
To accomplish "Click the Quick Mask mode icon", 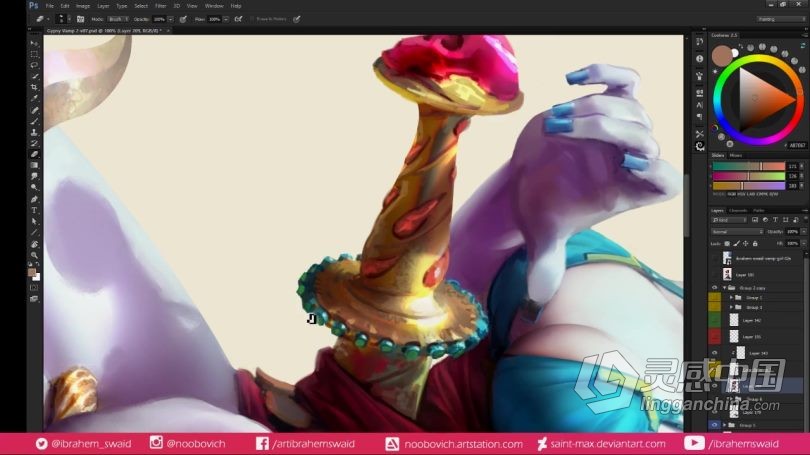I will (34, 287).
